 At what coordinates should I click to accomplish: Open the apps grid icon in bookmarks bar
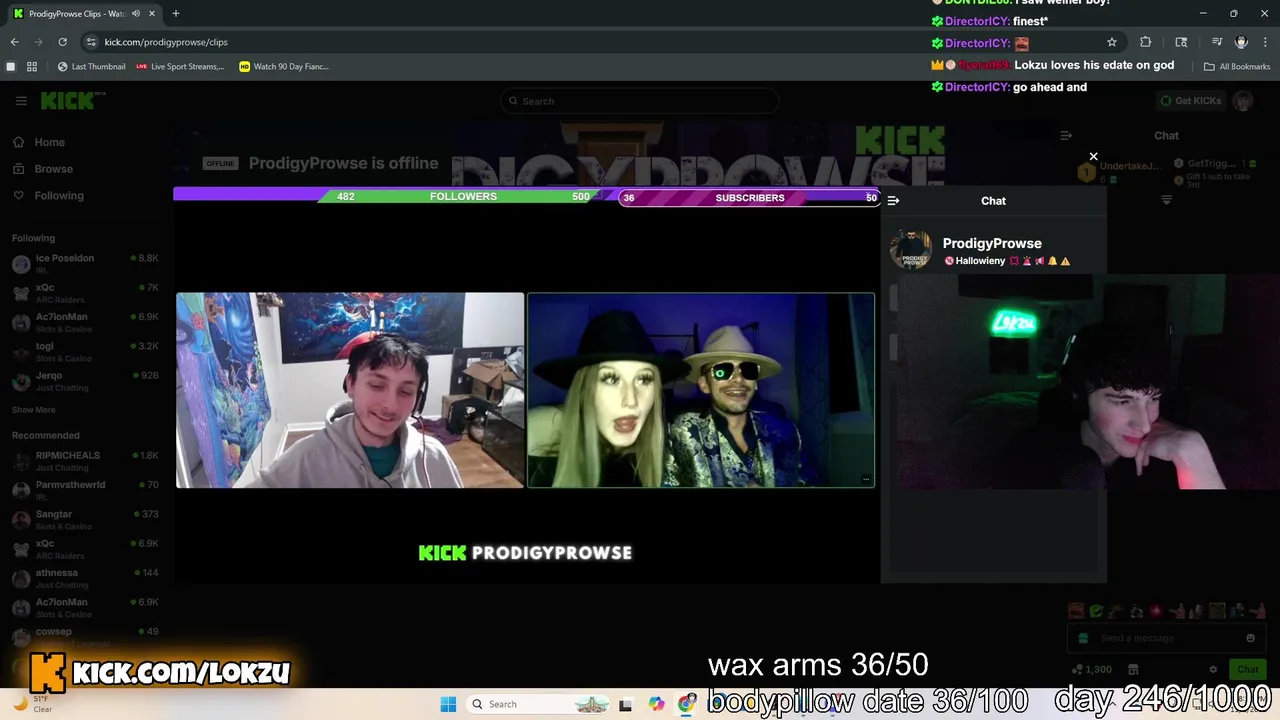point(32,66)
